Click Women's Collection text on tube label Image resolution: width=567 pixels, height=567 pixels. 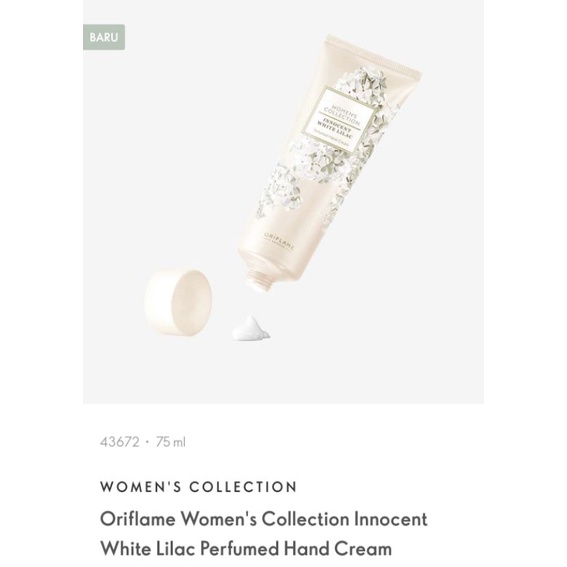(x=342, y=114)
